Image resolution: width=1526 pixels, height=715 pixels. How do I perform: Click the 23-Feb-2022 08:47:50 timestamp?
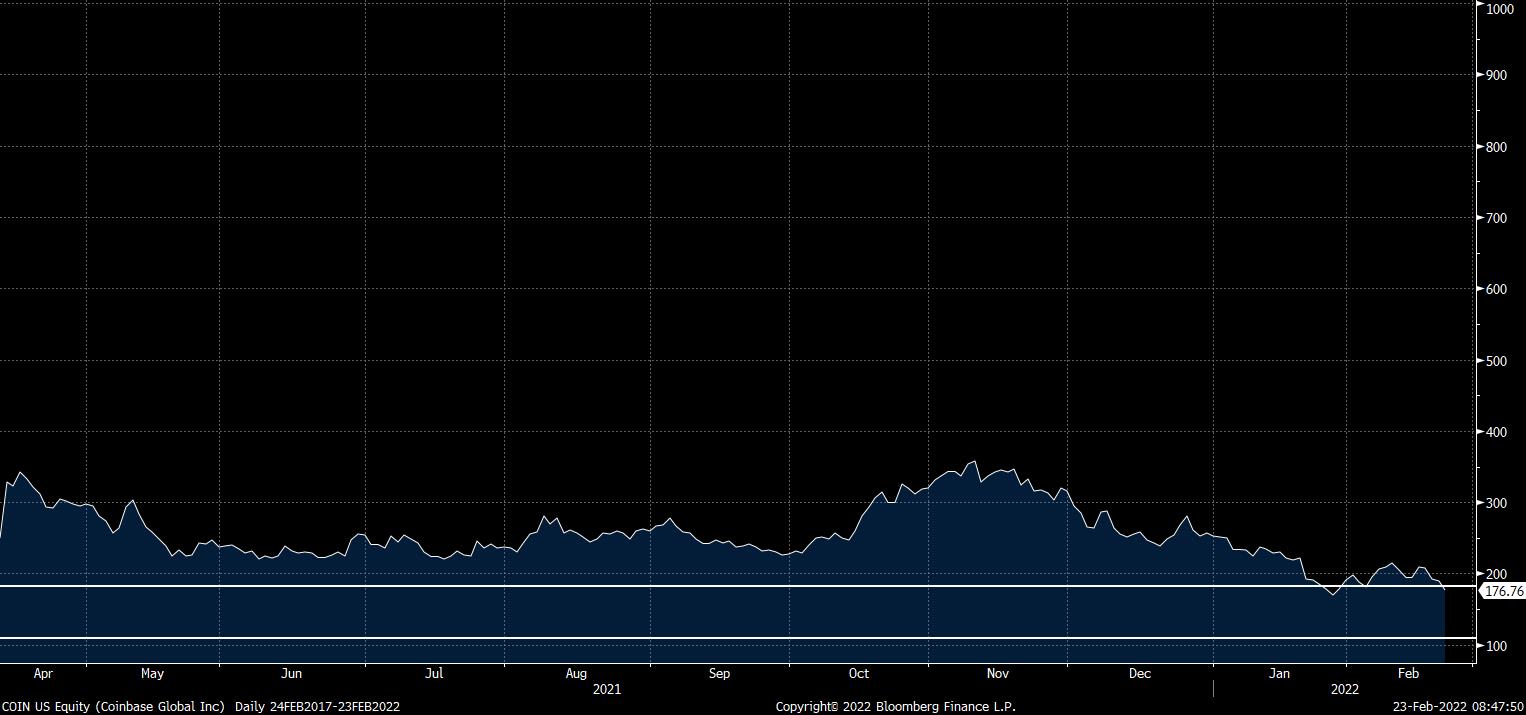click(x=1458, y=706)
